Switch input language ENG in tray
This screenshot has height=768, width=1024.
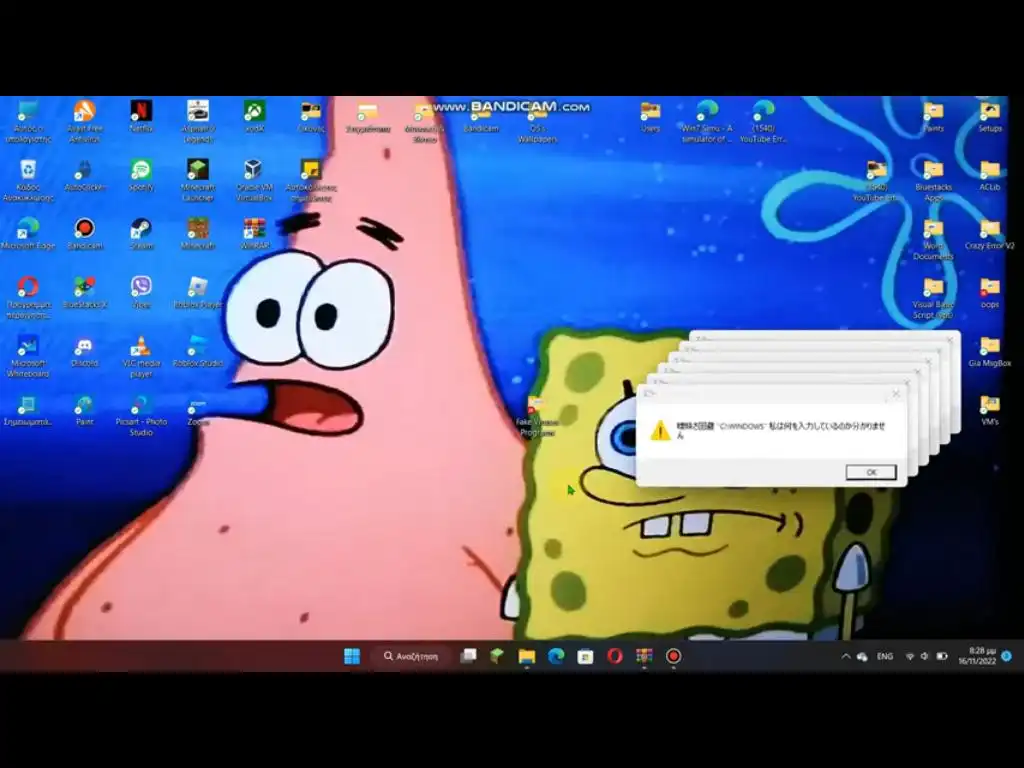pyautogui.click(x=885, y=656)
